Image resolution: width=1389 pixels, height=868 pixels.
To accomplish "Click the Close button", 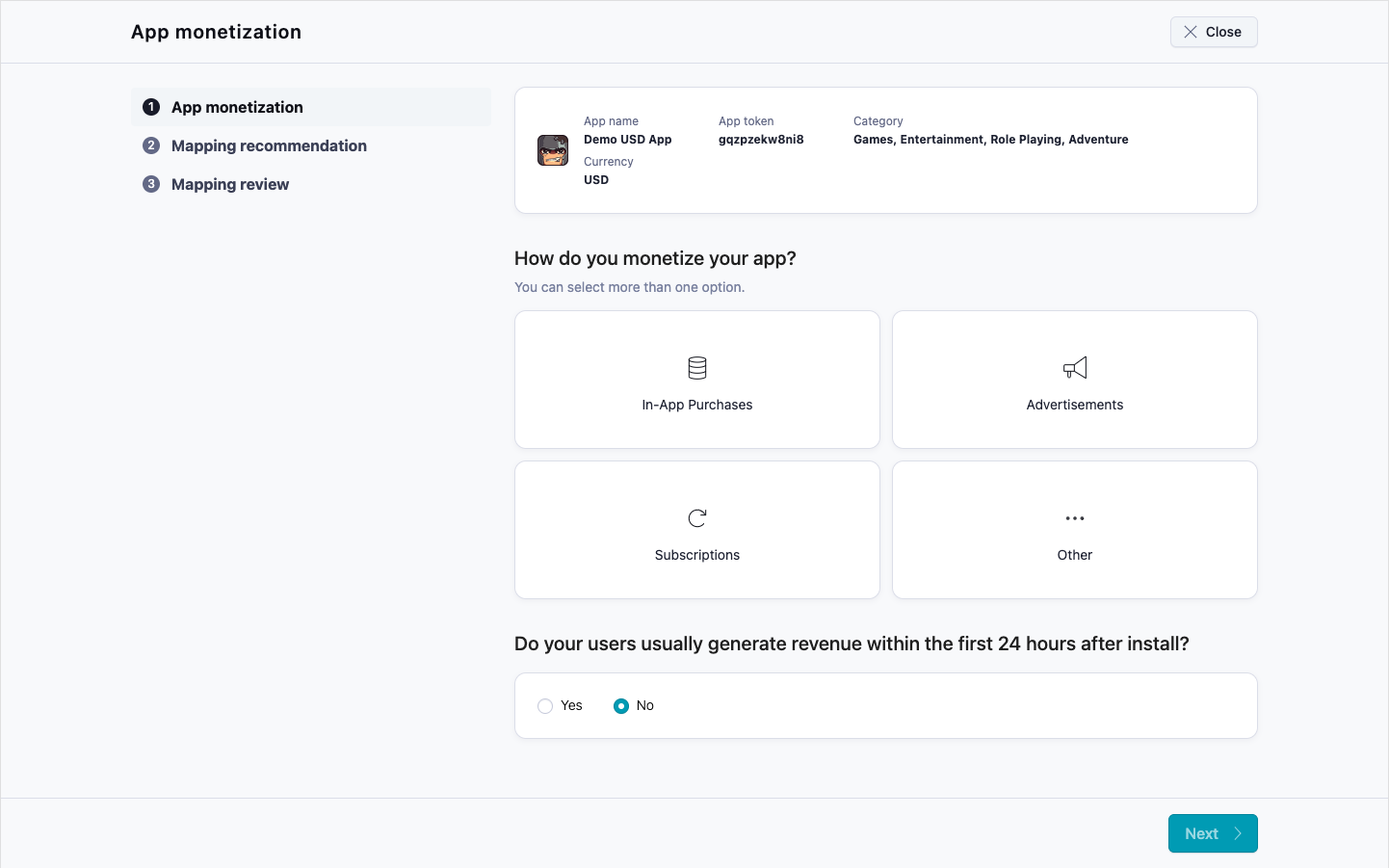I will click(1214, 32).
